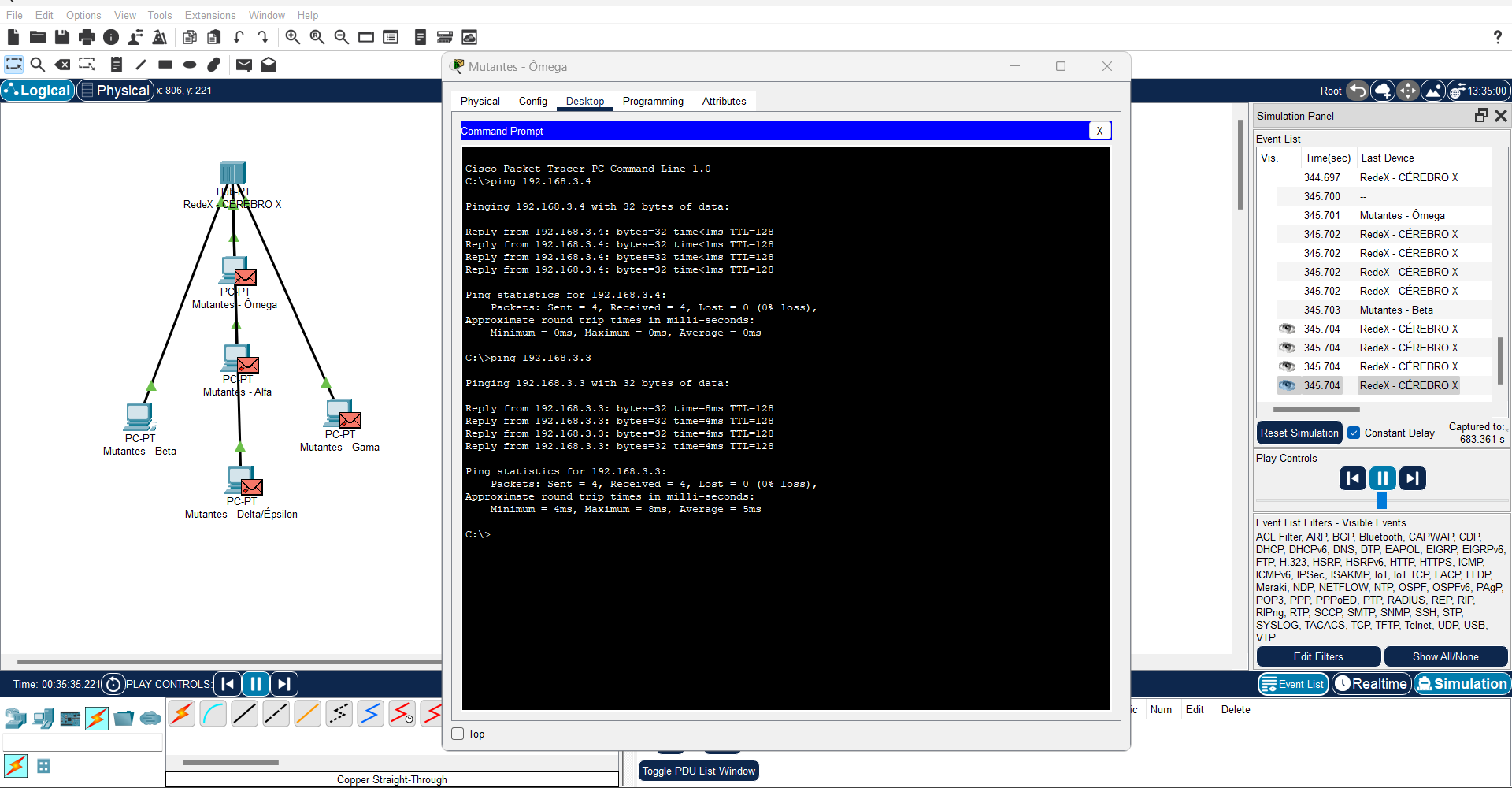The height and width of the screenshot is (788, 1512).
Task: Open the network information icon
Action: (111, 37)
